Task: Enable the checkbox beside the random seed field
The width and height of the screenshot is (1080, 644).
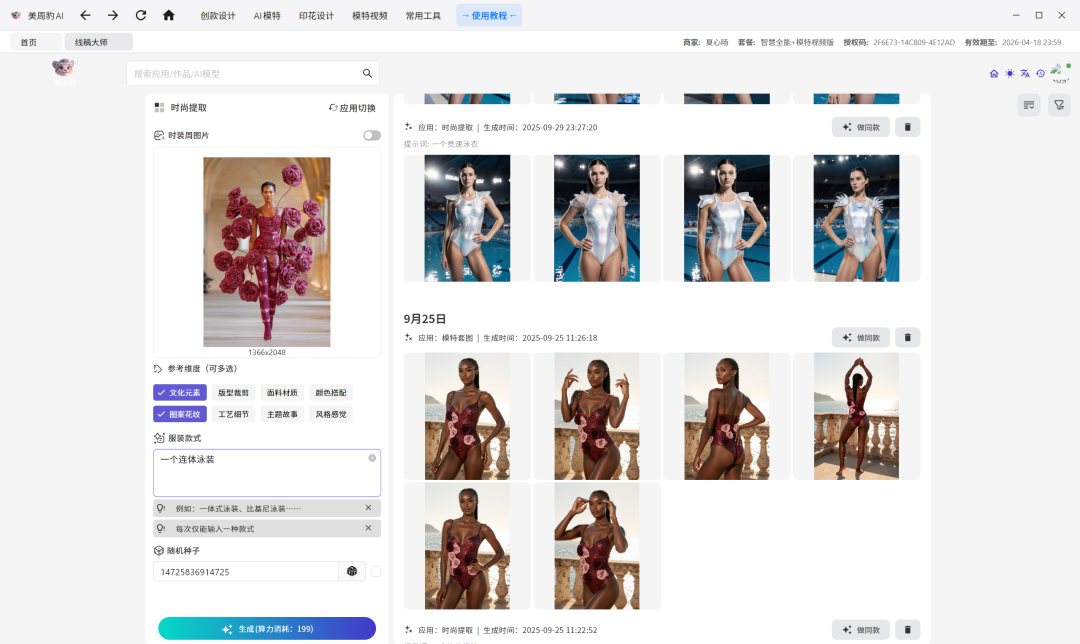Action: [x=375, y=571]
